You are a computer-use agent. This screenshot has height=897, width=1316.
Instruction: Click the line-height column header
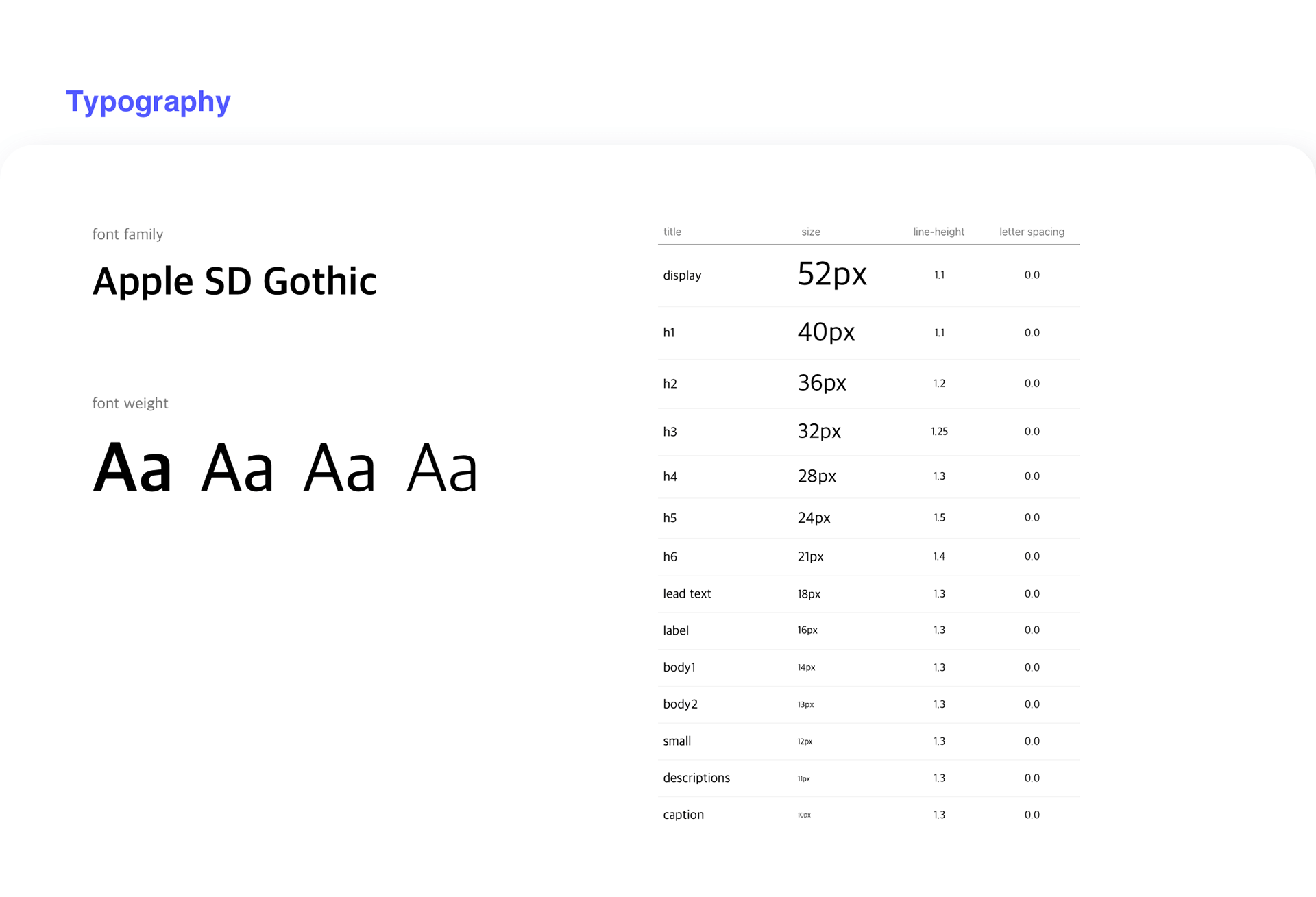(x=938, y=232)
